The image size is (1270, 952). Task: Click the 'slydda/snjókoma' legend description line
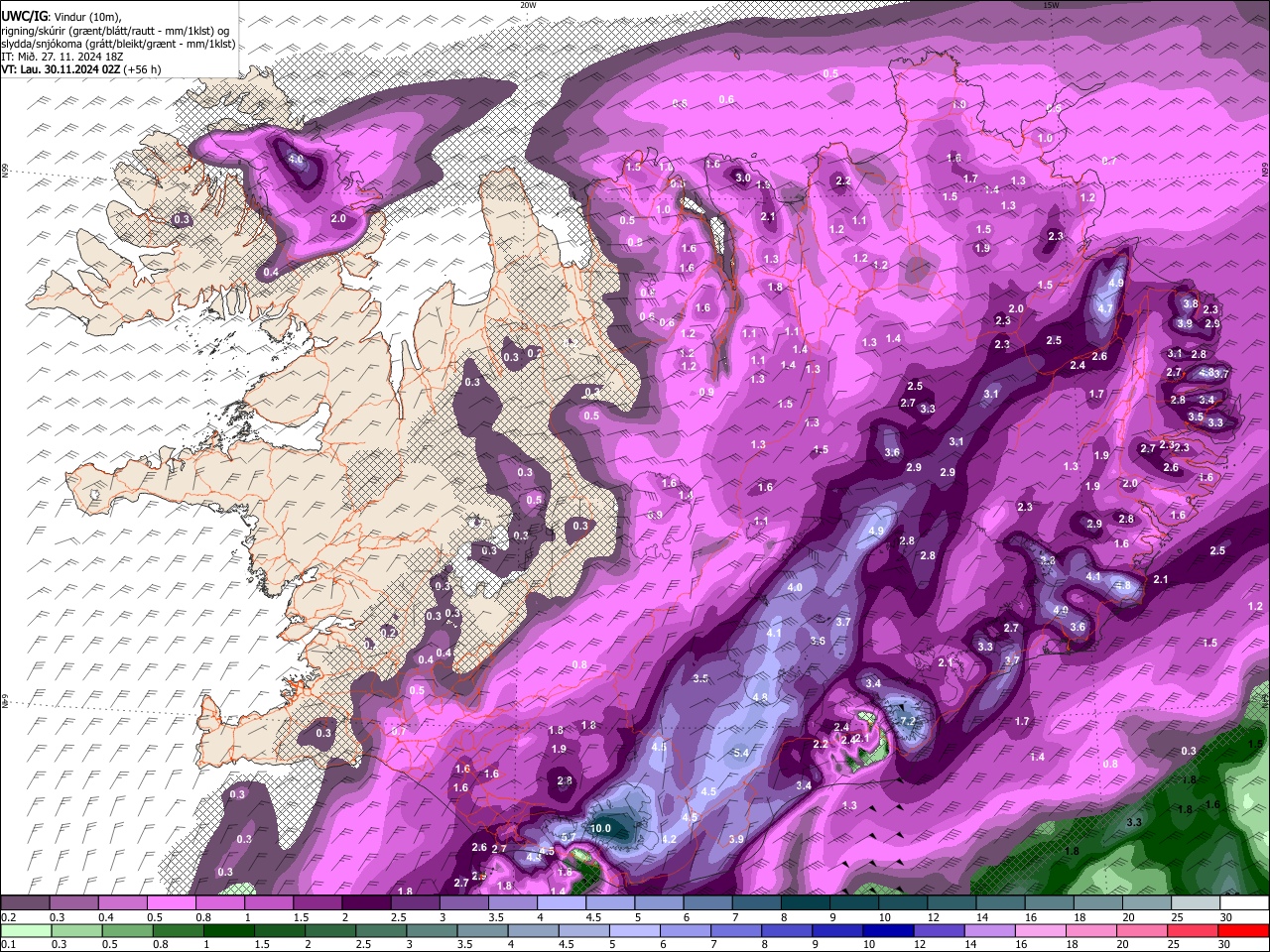pyautogui.click(x=118, y=44)
